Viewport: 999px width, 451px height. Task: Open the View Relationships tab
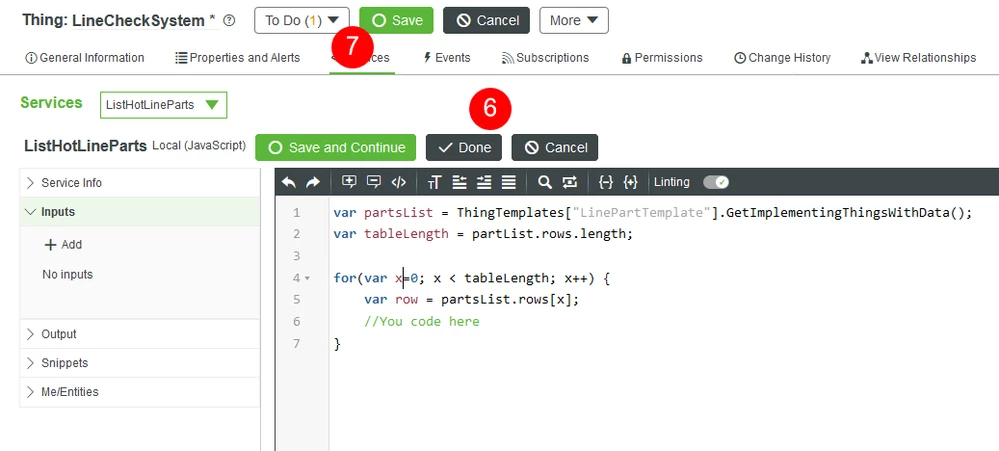tap(918, 58)
